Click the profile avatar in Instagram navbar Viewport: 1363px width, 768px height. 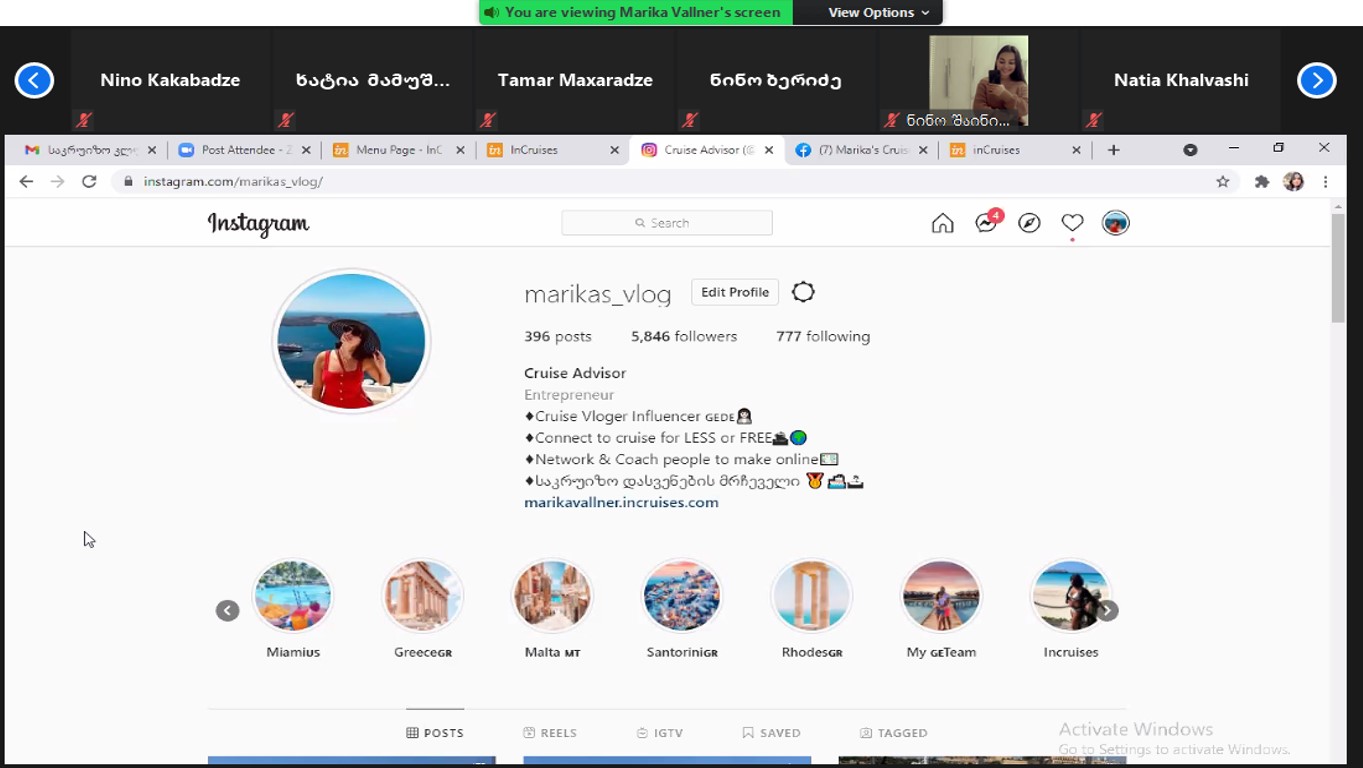[x=1115, y=223]
